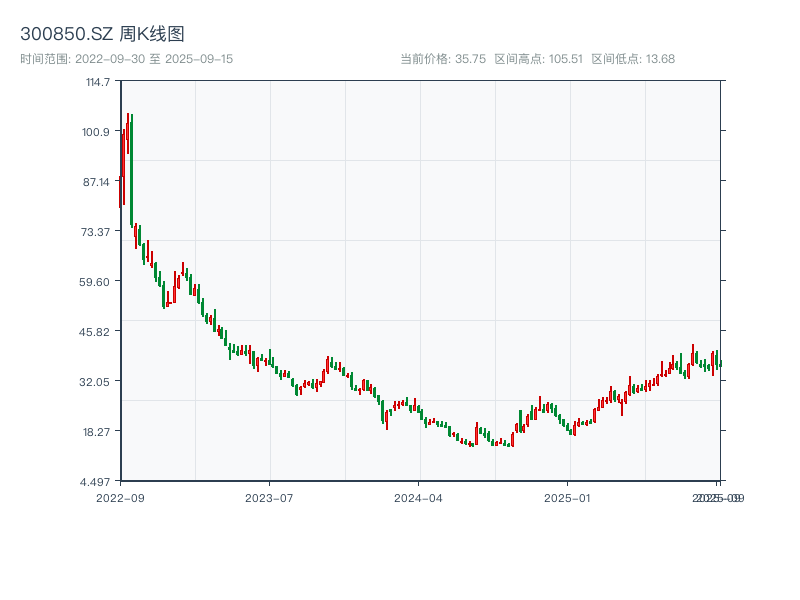Click the y-axis value 18.27
The image size is (800, 600).
pyautogui.click(x=96, y=432)
